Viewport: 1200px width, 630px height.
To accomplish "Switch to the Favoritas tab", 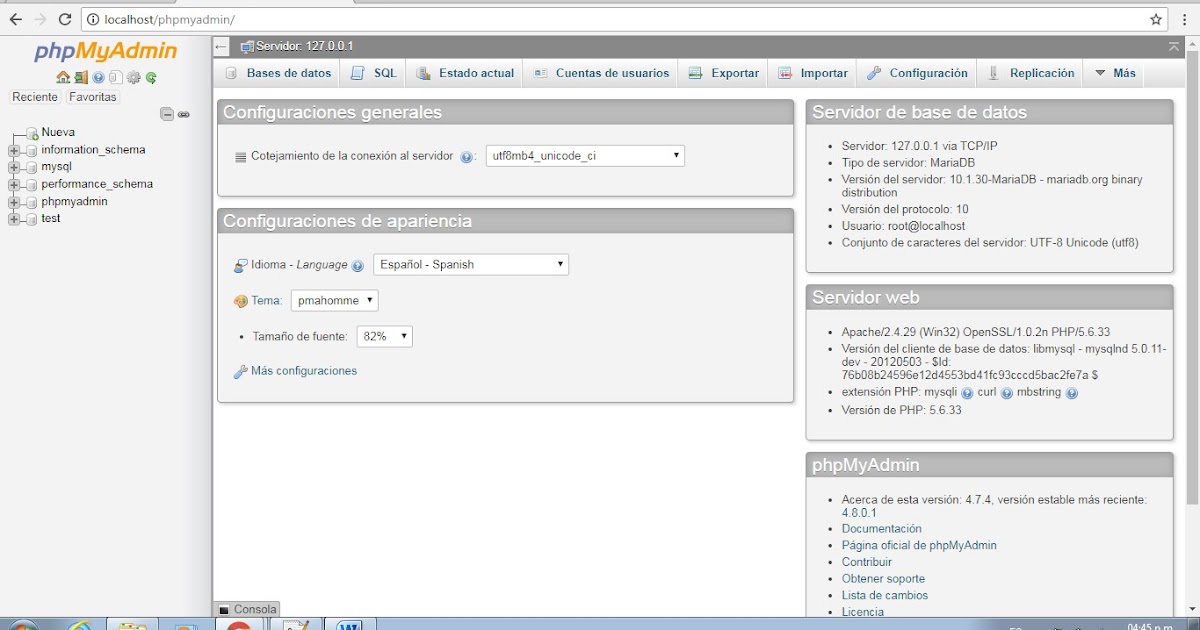I will (x=93, y=96).
